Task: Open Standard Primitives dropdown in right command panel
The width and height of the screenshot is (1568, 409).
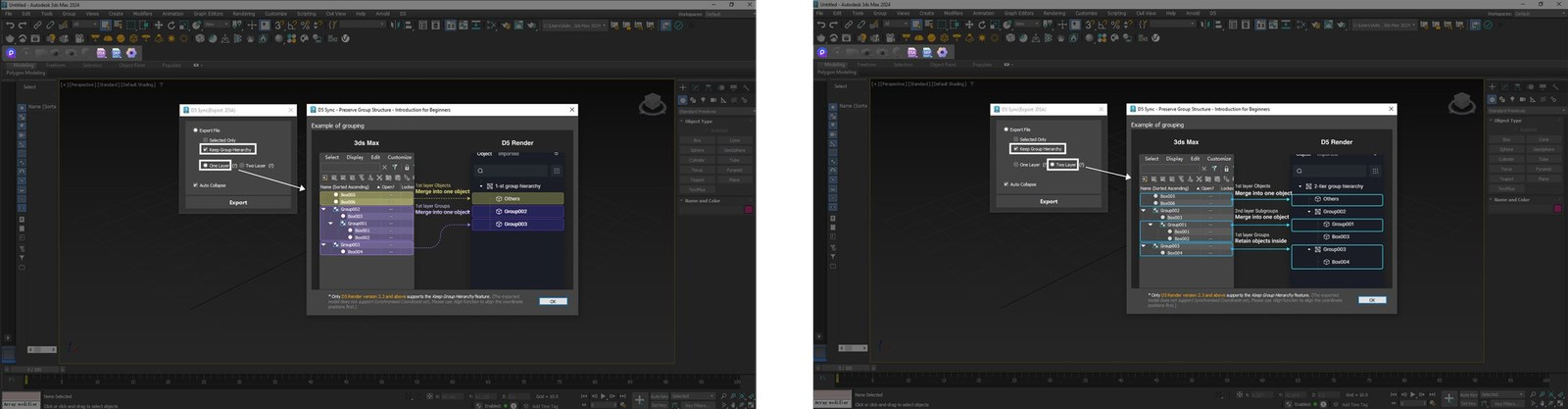Action: (1525, 111)
